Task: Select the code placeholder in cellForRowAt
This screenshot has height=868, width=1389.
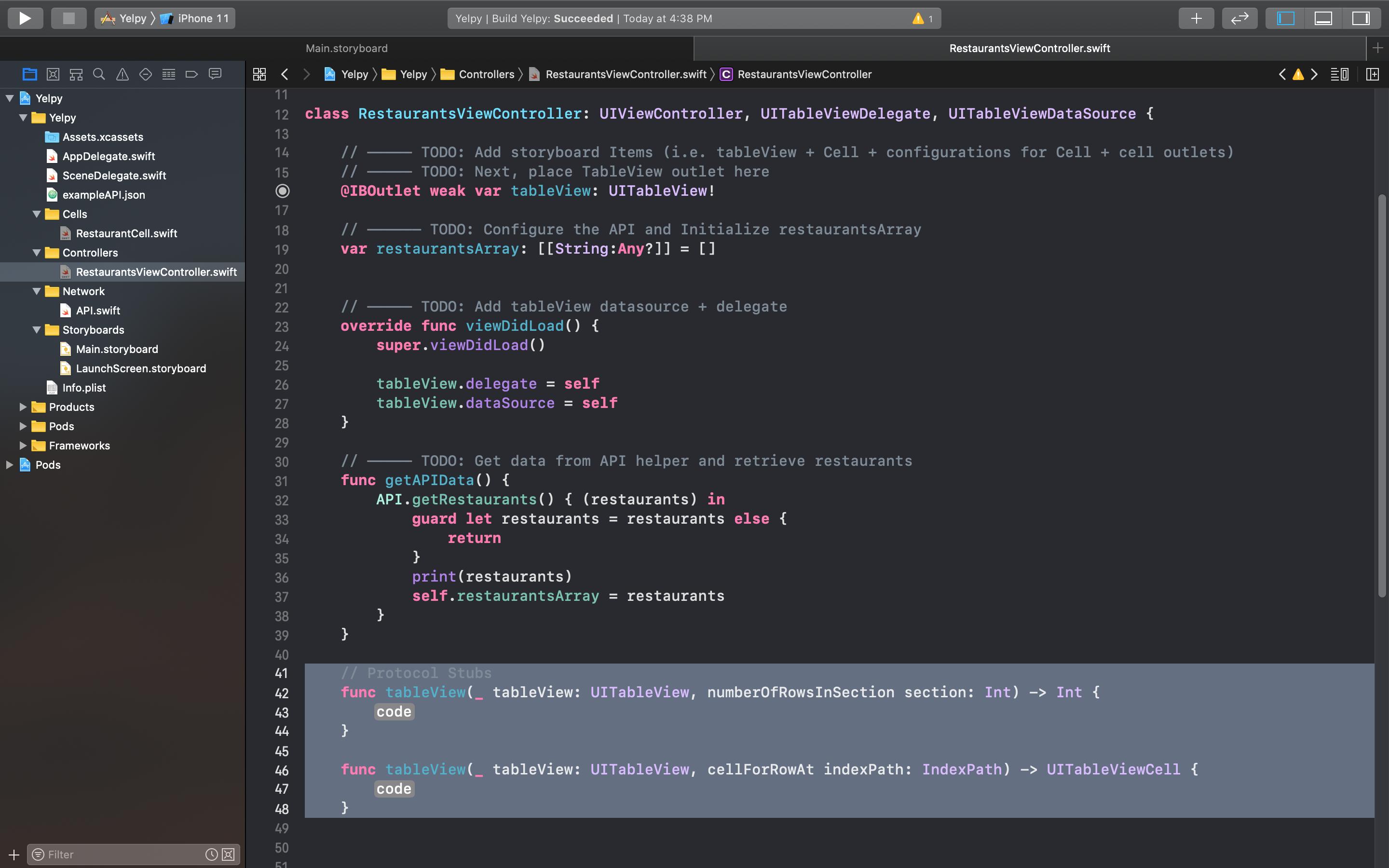Action: tap(394, 789)
